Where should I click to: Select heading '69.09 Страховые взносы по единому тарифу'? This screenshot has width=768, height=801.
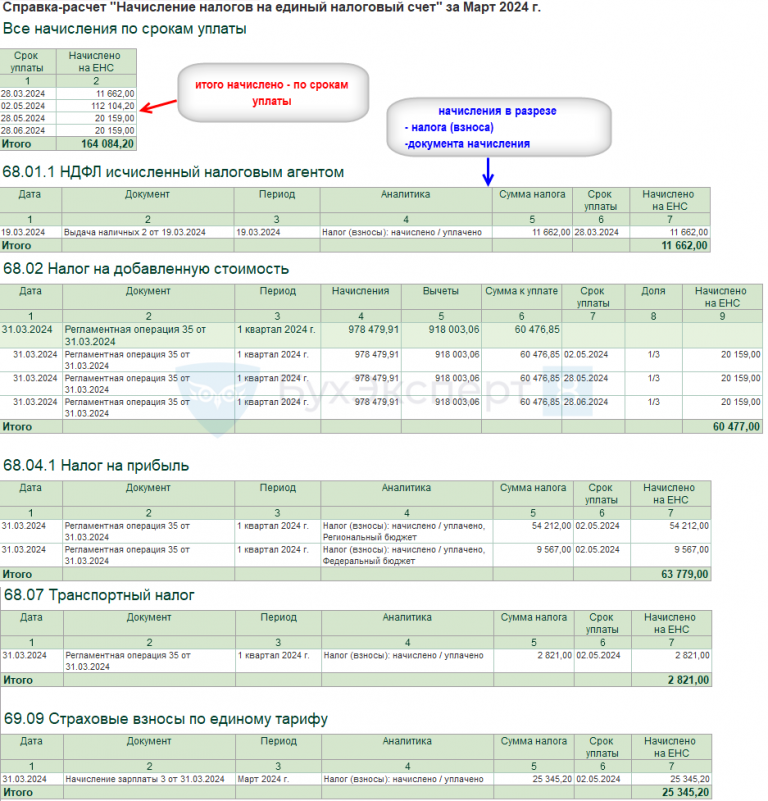coord(166,719)
